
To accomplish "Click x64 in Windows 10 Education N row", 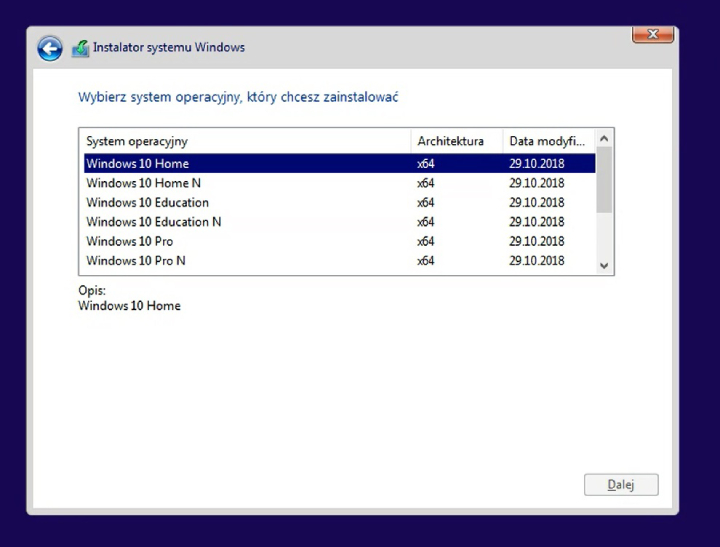I will 426,222.
